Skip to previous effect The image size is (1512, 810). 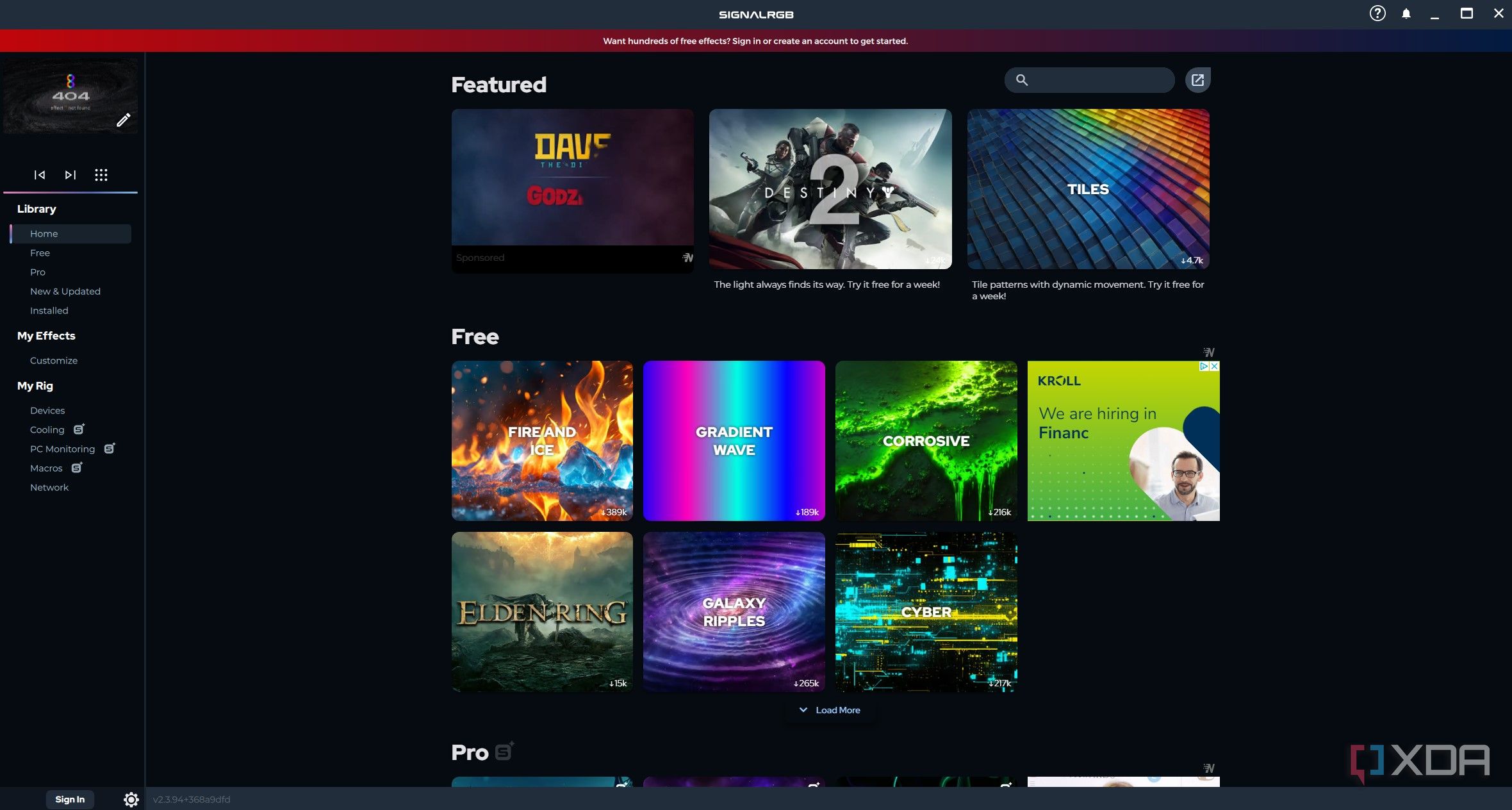click(40, 175)
